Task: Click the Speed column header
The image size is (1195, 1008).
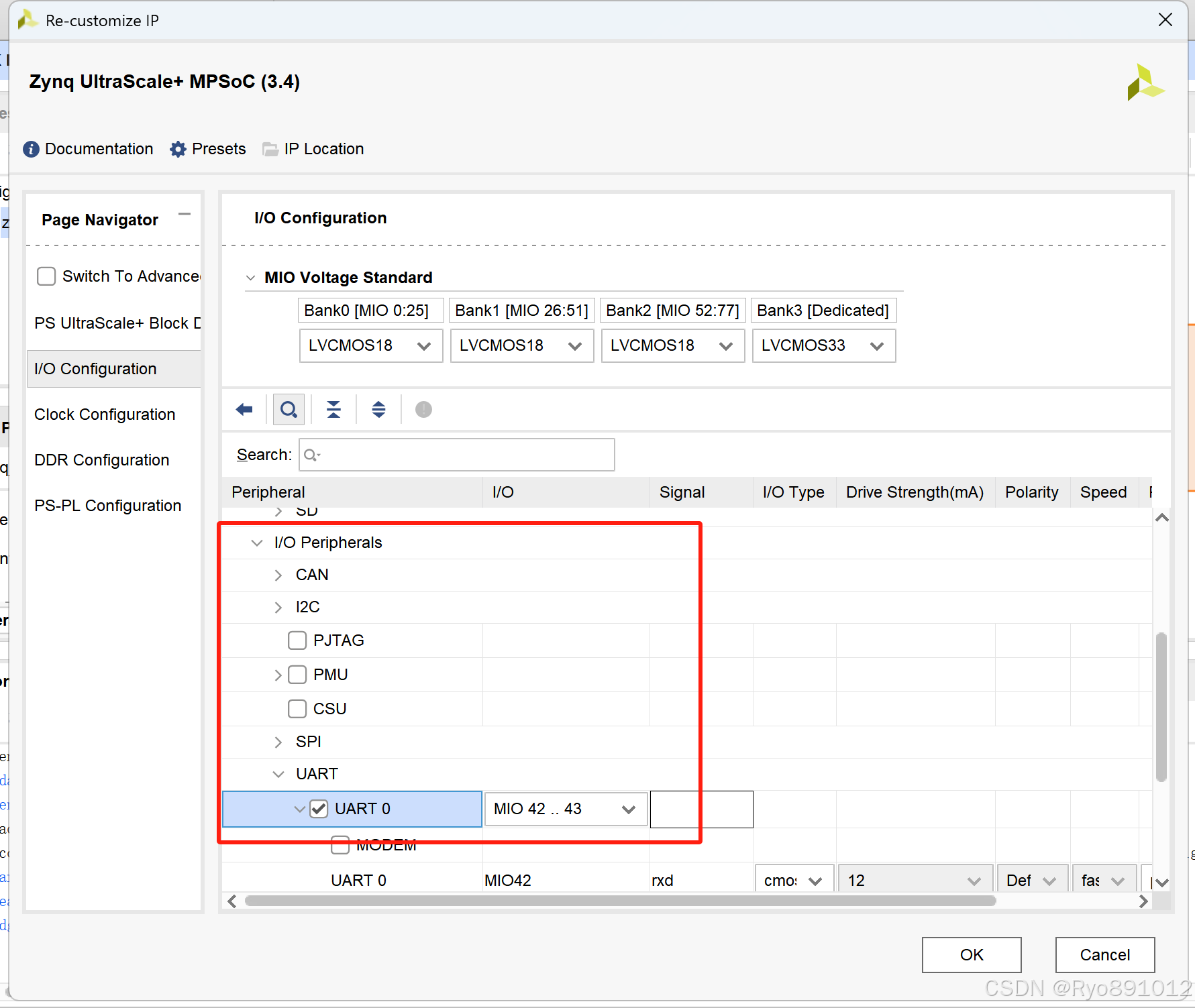Action: point(1104,492)
